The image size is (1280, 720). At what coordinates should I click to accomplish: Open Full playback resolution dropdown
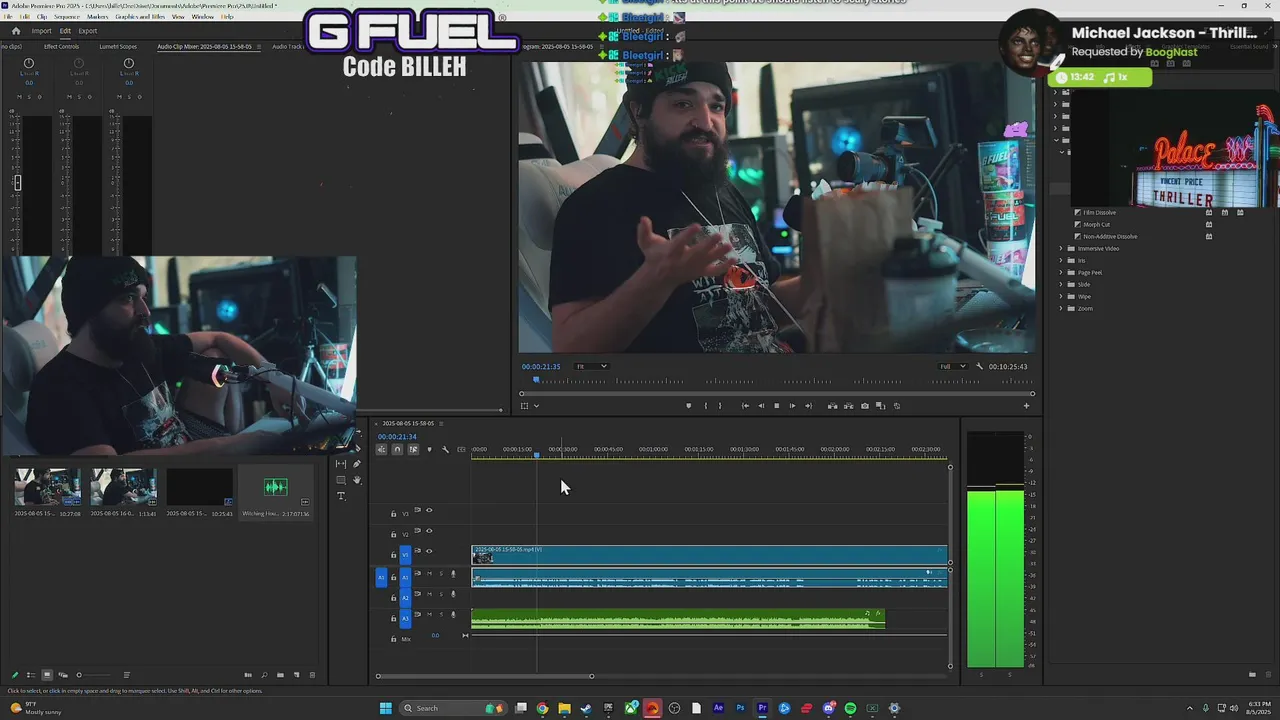(x=952, y=366)
